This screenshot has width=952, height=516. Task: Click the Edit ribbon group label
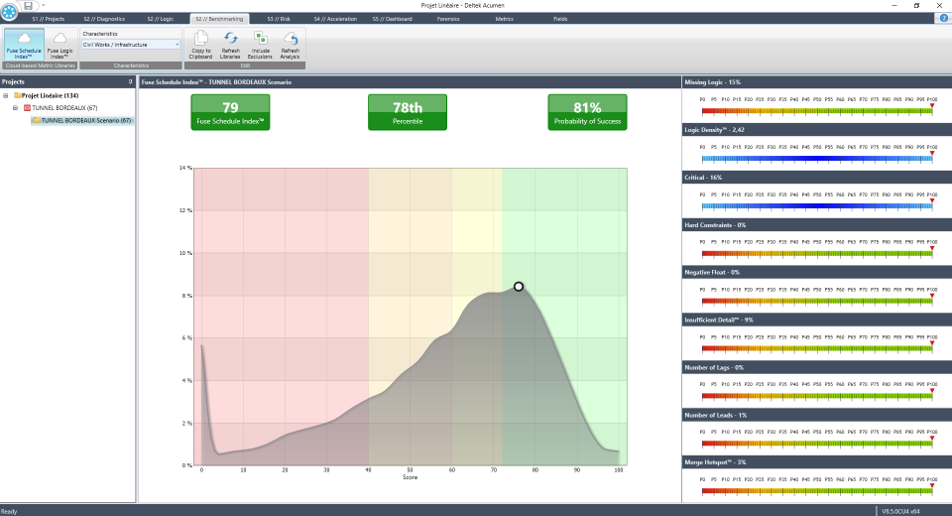click(x=245, y=66)
